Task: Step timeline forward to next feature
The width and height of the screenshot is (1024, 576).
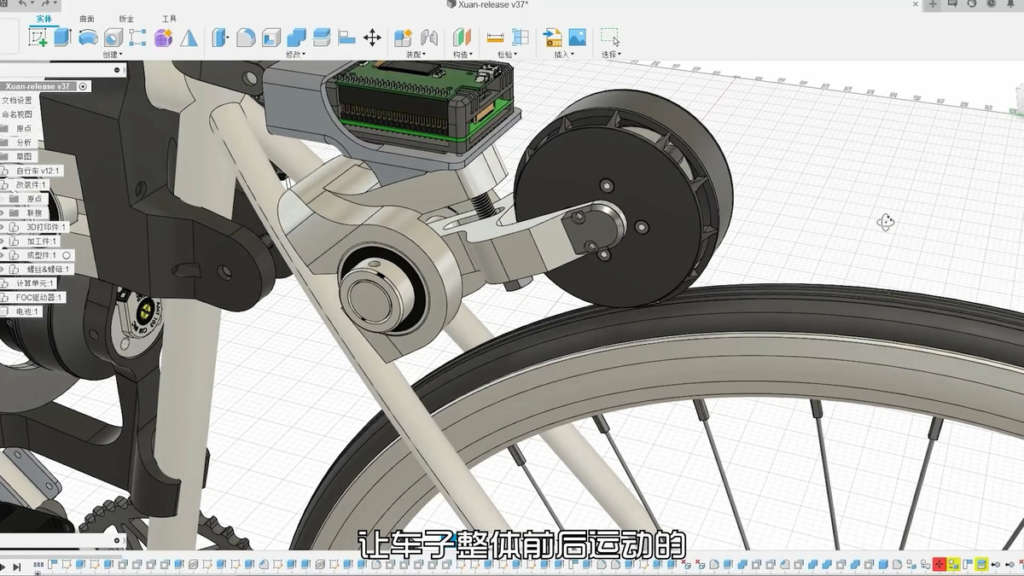Action: point(17,566)
